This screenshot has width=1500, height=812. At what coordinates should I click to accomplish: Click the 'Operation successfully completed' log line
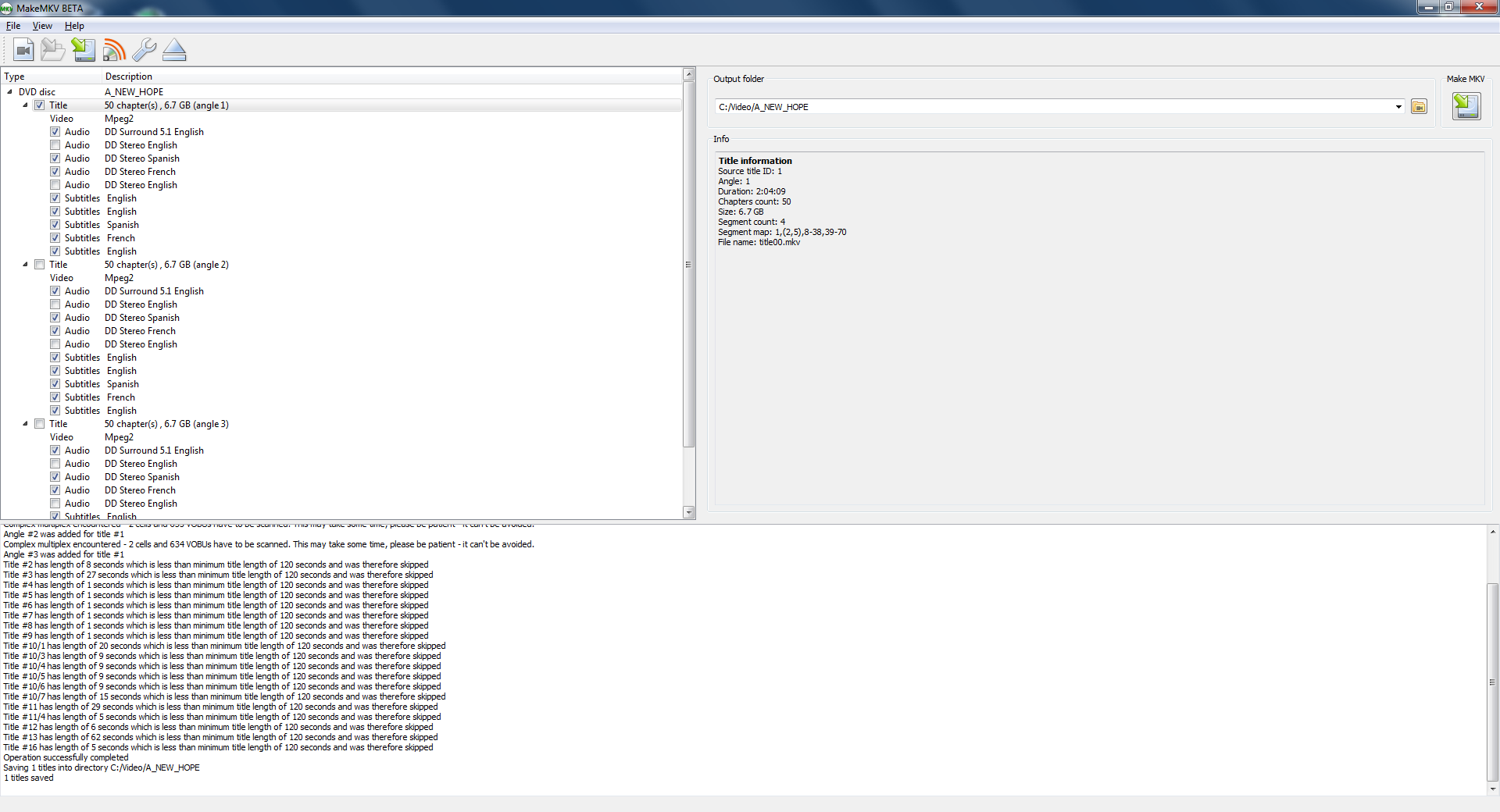(x=66, y=757)
